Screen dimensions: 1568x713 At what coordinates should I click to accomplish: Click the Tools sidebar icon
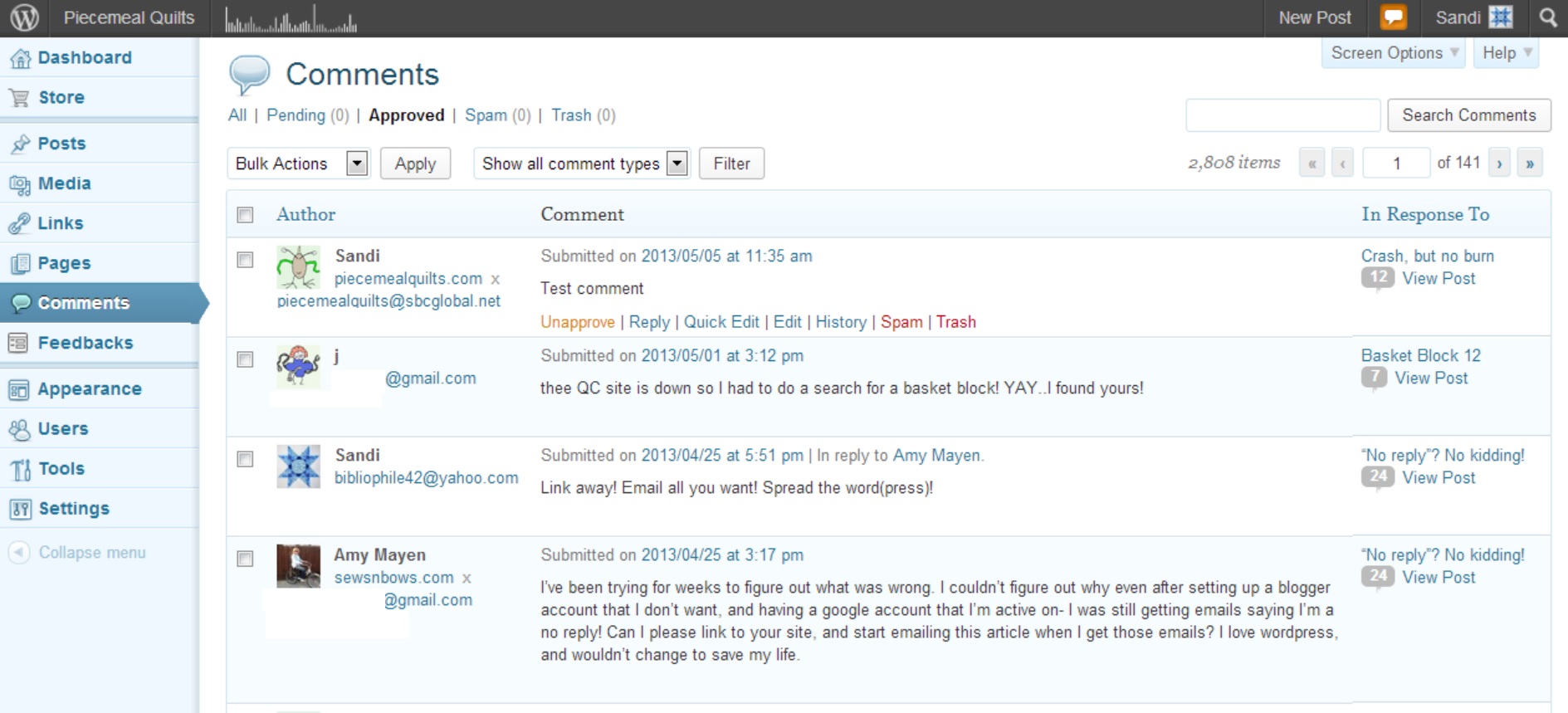[x=20, y=469]
